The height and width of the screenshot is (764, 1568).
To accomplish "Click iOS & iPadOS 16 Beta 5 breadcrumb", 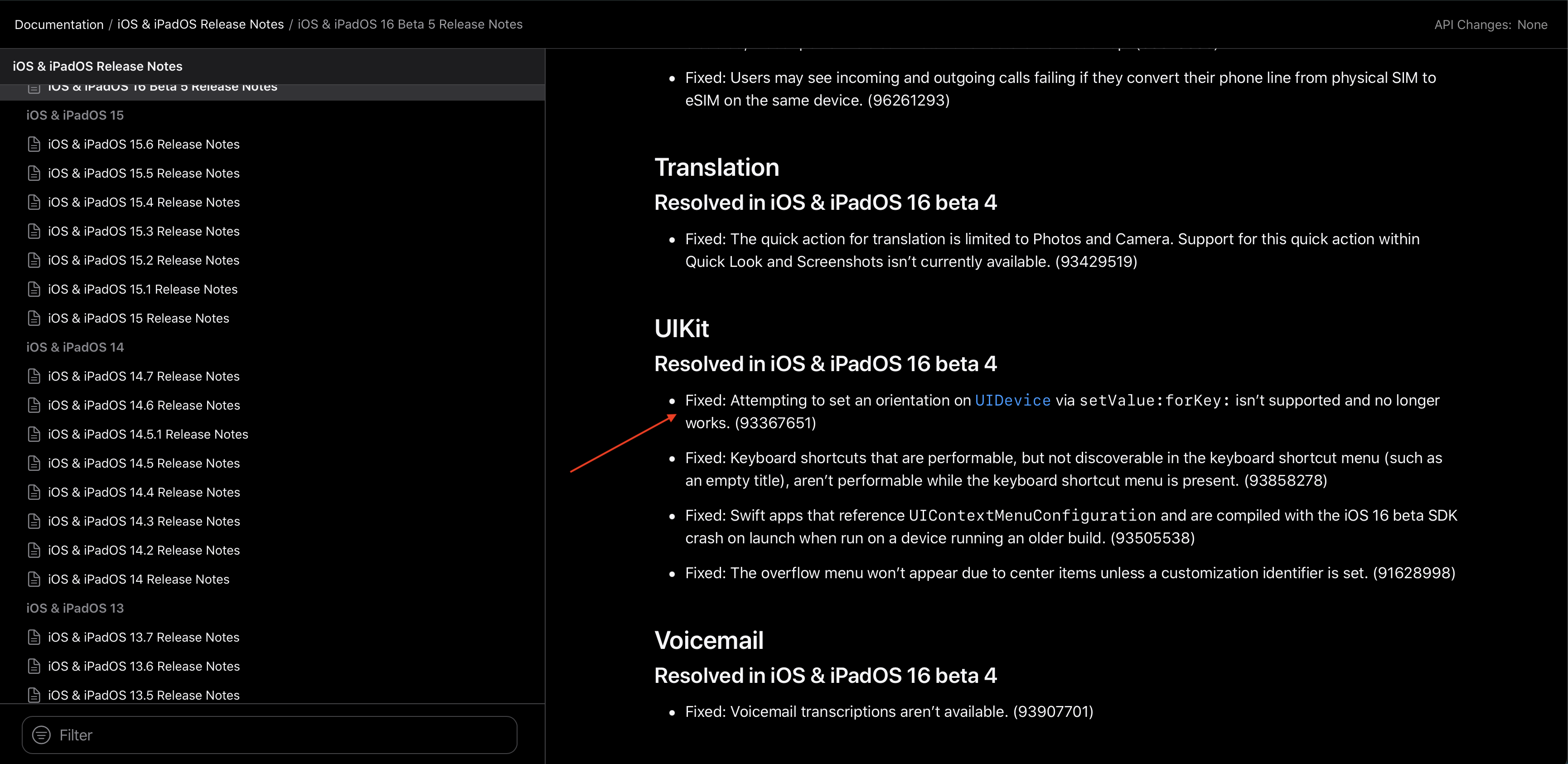I will pyautogui.click(x=410, y=24).
